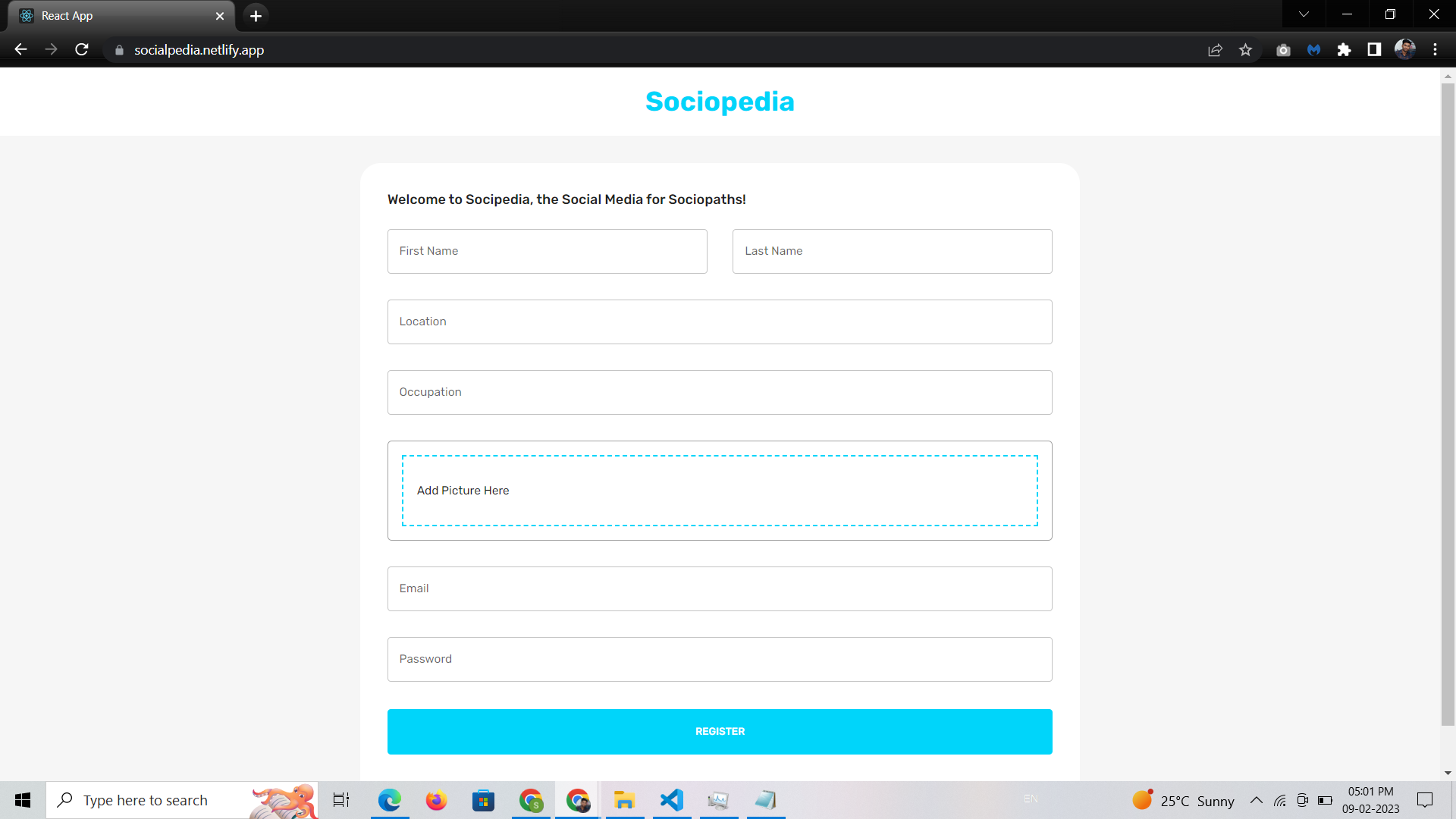
Task: Click the forward navigation arrow icon
Action: coord(49,49)
